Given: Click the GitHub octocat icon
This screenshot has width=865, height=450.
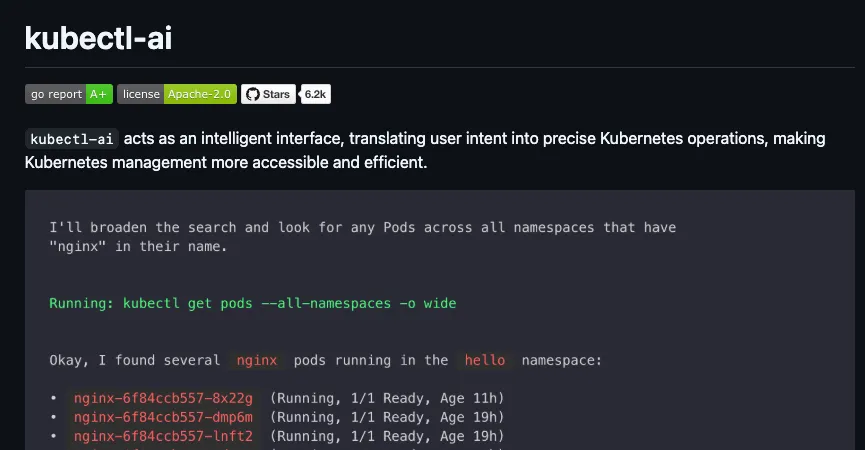Looking at the screenshot, I should pos(253,94).
